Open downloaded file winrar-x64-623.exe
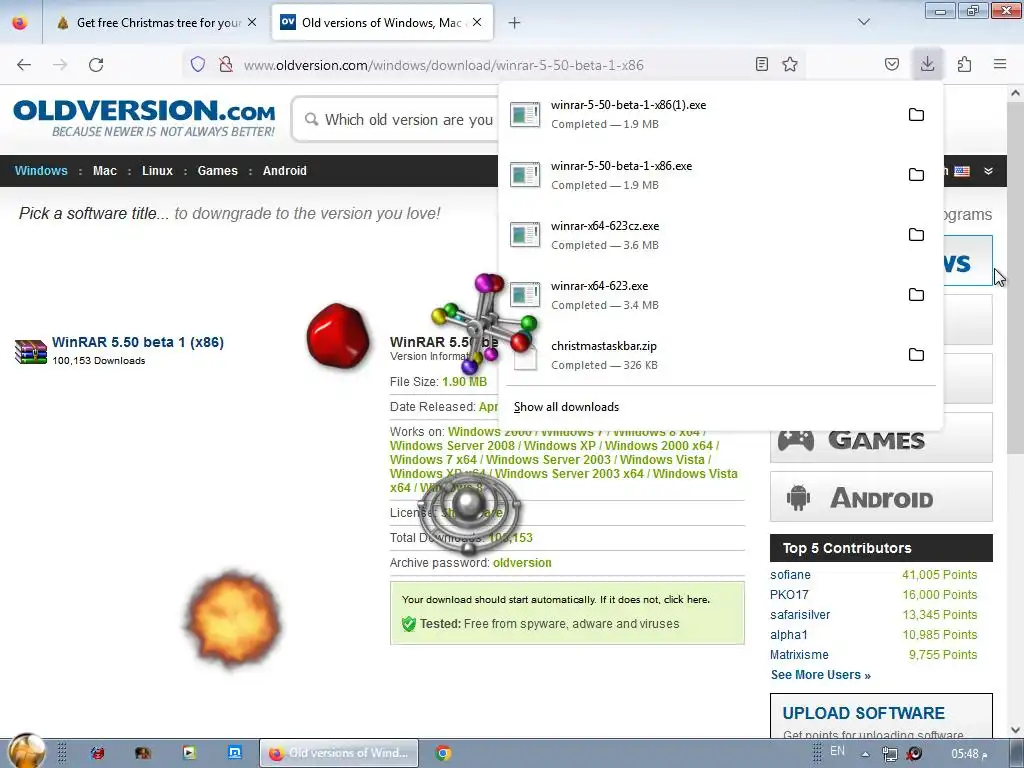This screenshot has height=768, width=1024. (699, 295)
